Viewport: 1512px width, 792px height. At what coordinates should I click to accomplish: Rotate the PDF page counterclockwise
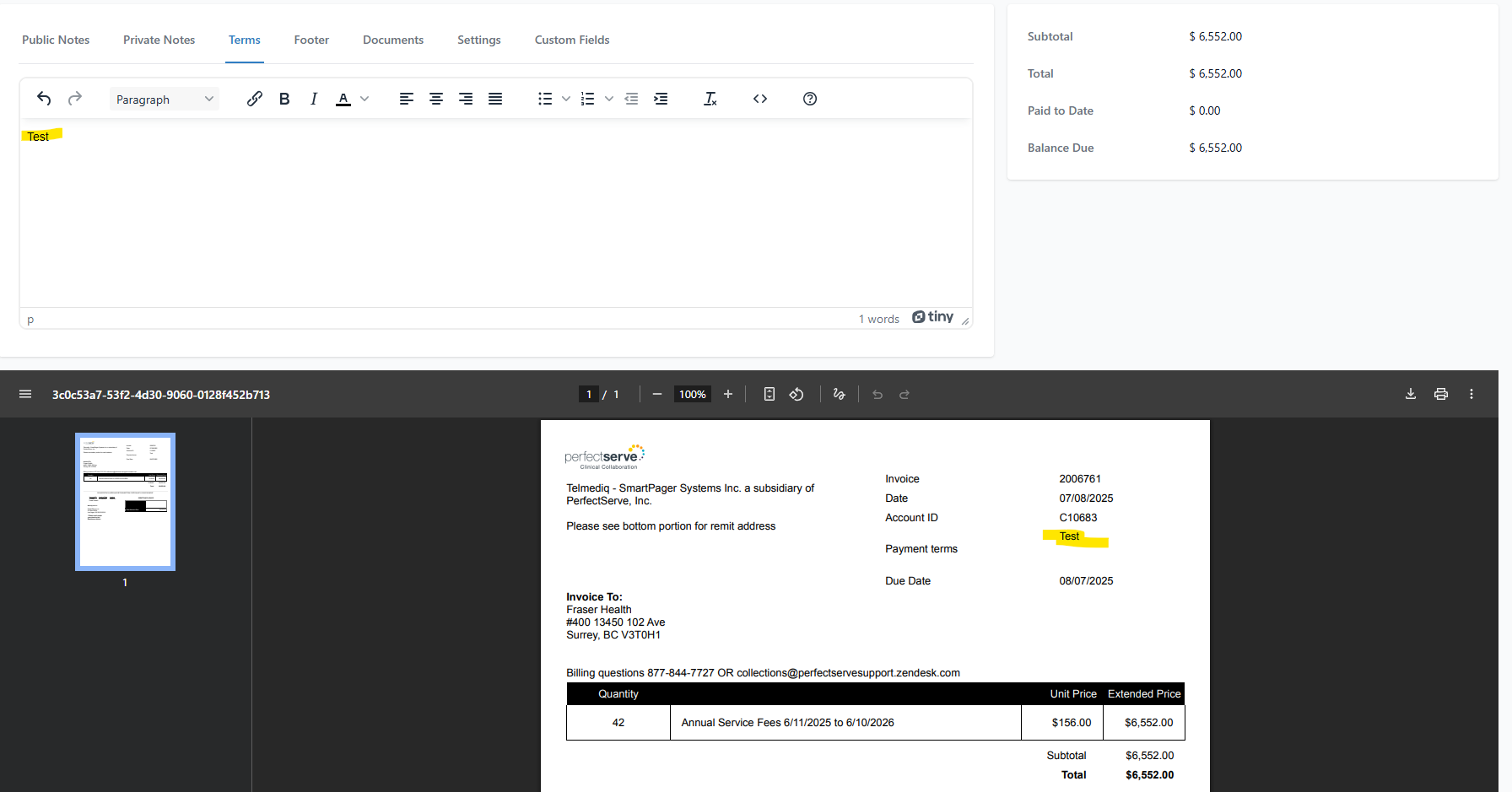click(796, 394)
